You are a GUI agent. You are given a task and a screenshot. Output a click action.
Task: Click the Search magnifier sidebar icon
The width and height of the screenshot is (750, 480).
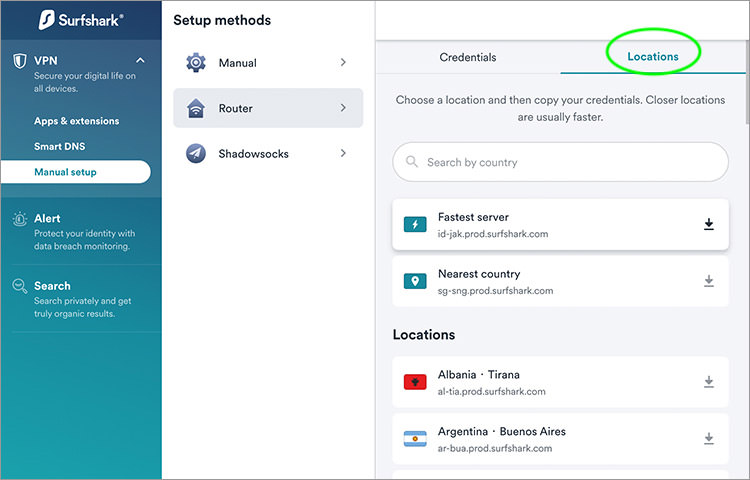[x=20, y=286]
